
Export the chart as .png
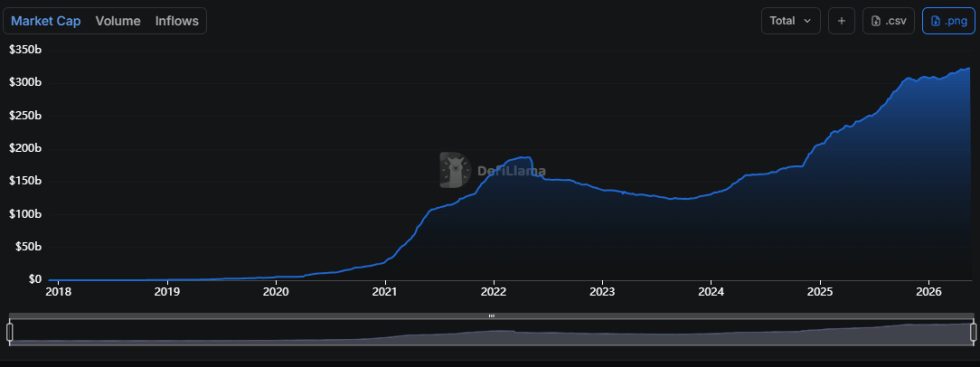coord(948,21)
